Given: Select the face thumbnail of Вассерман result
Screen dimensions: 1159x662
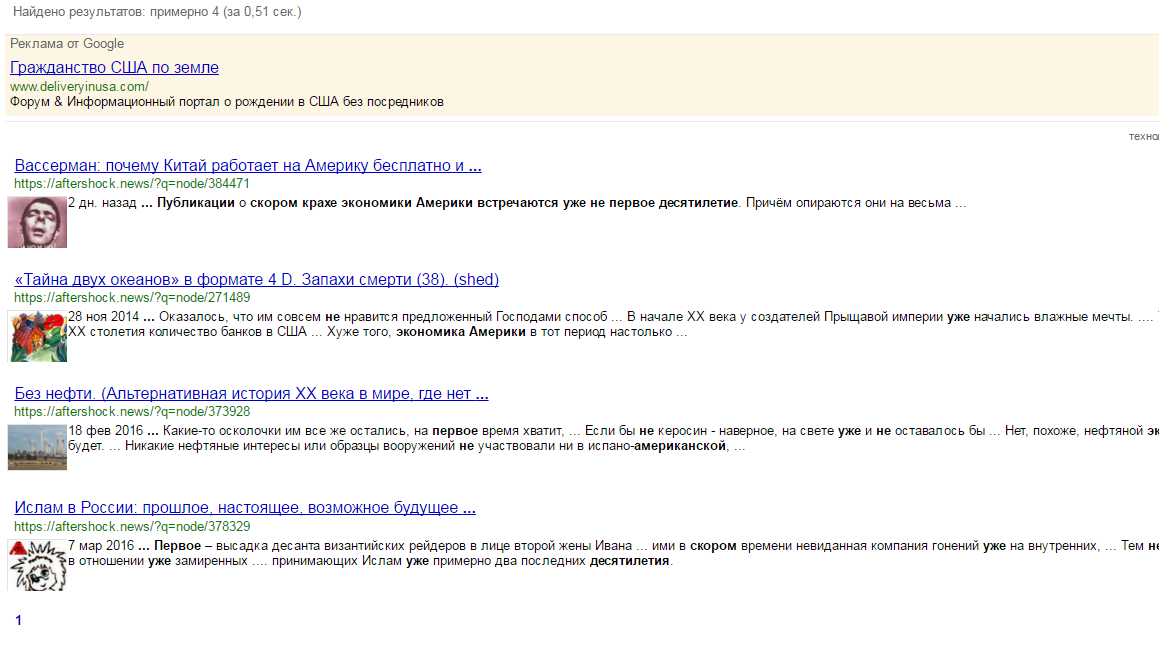Looking at the screenshot, I should point(37,222).
